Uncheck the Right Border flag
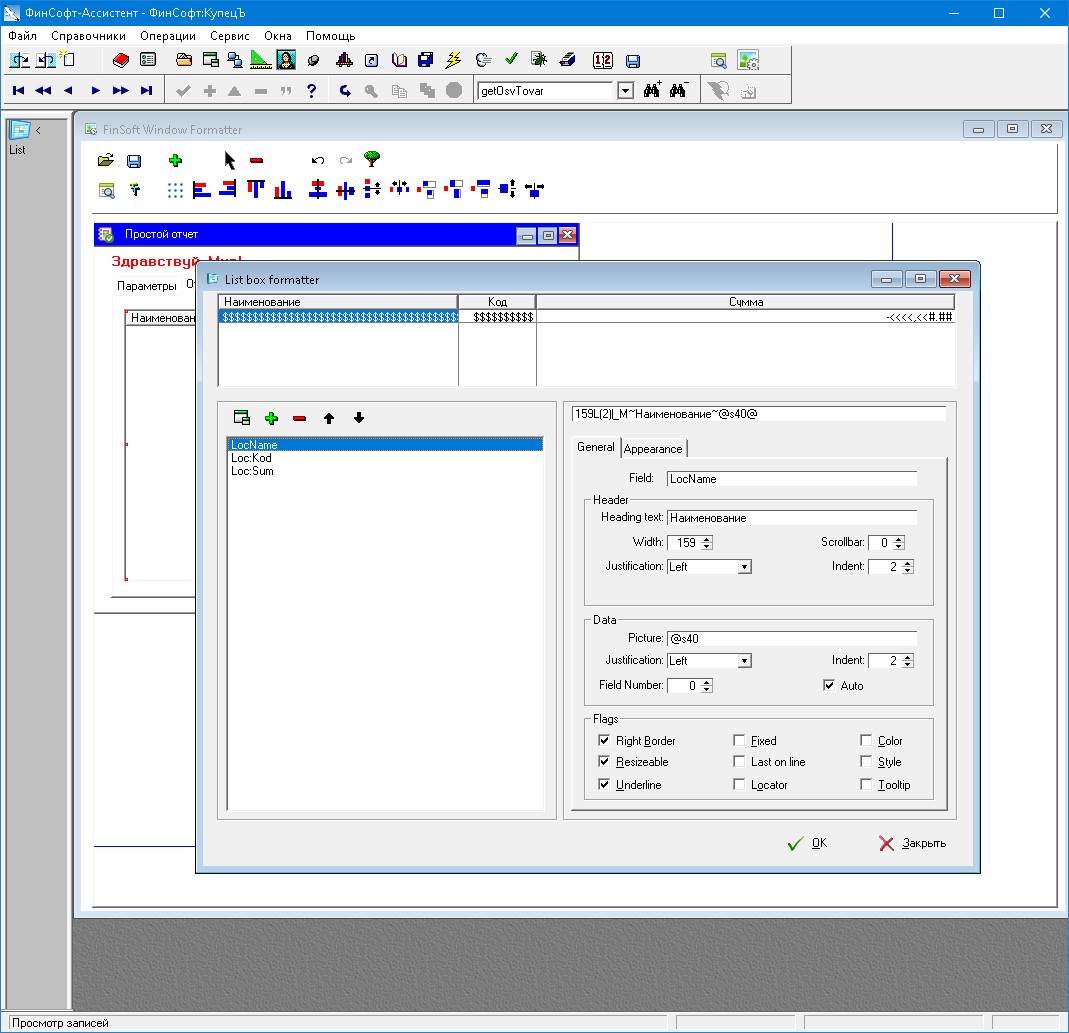1069x1033 pixels. click(604, 741)
